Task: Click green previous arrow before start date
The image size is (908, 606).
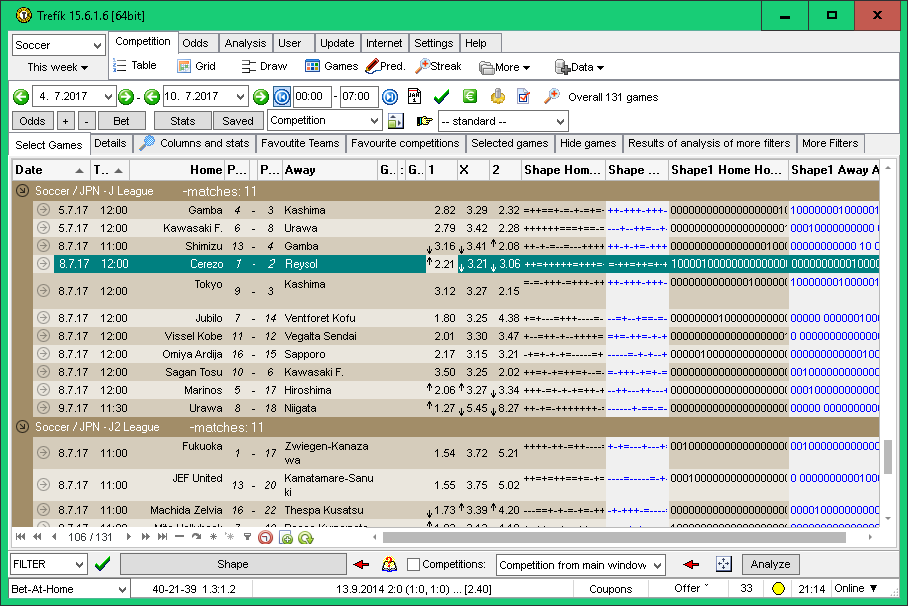Action: pos(21,97)
